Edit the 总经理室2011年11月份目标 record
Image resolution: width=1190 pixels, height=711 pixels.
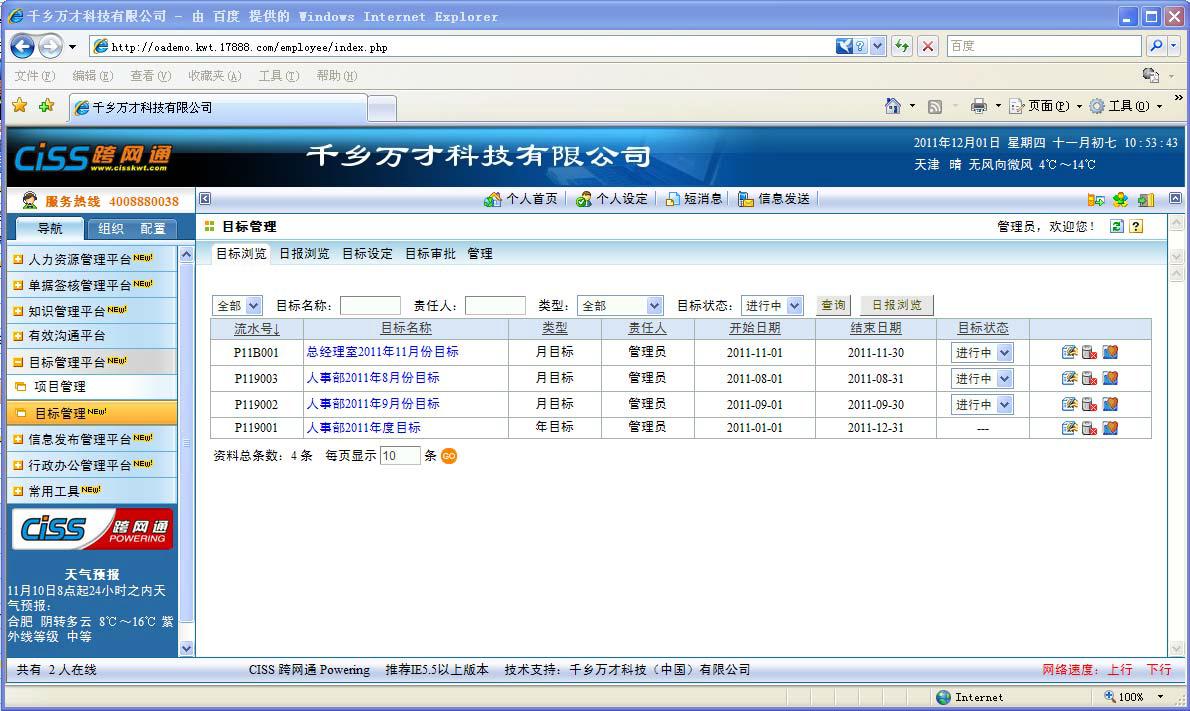[x=1068, y=352]
